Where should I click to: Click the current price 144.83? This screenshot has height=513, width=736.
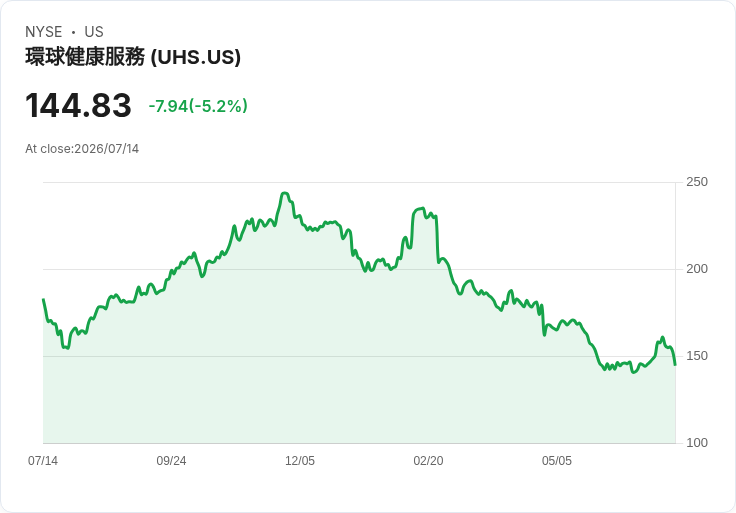pyautogui.click(x=78, y=106)
